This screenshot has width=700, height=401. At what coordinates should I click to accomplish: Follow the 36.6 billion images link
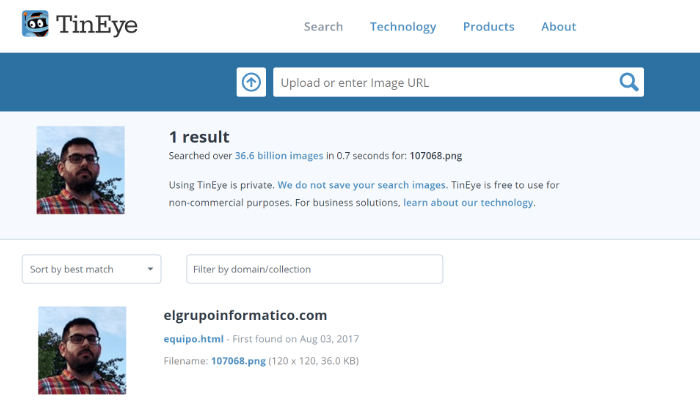tap(279, 156)
